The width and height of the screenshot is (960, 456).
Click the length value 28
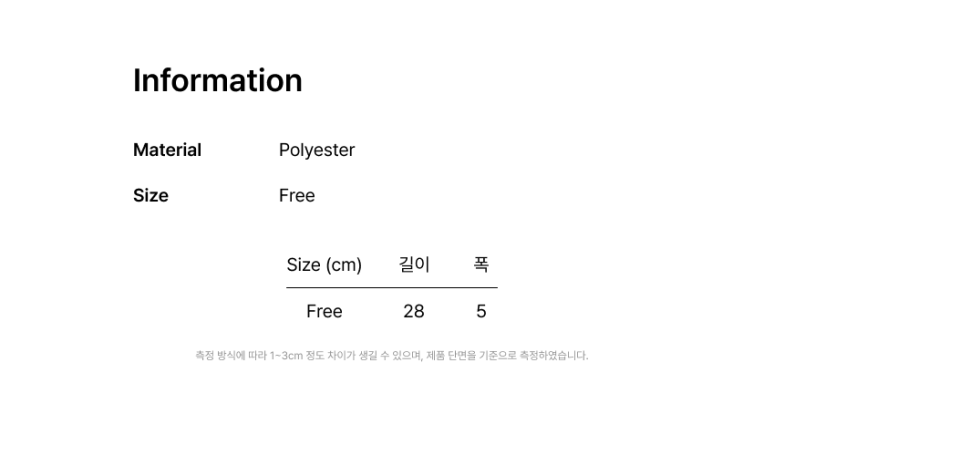pyautogui.click(x=414, y=312)
